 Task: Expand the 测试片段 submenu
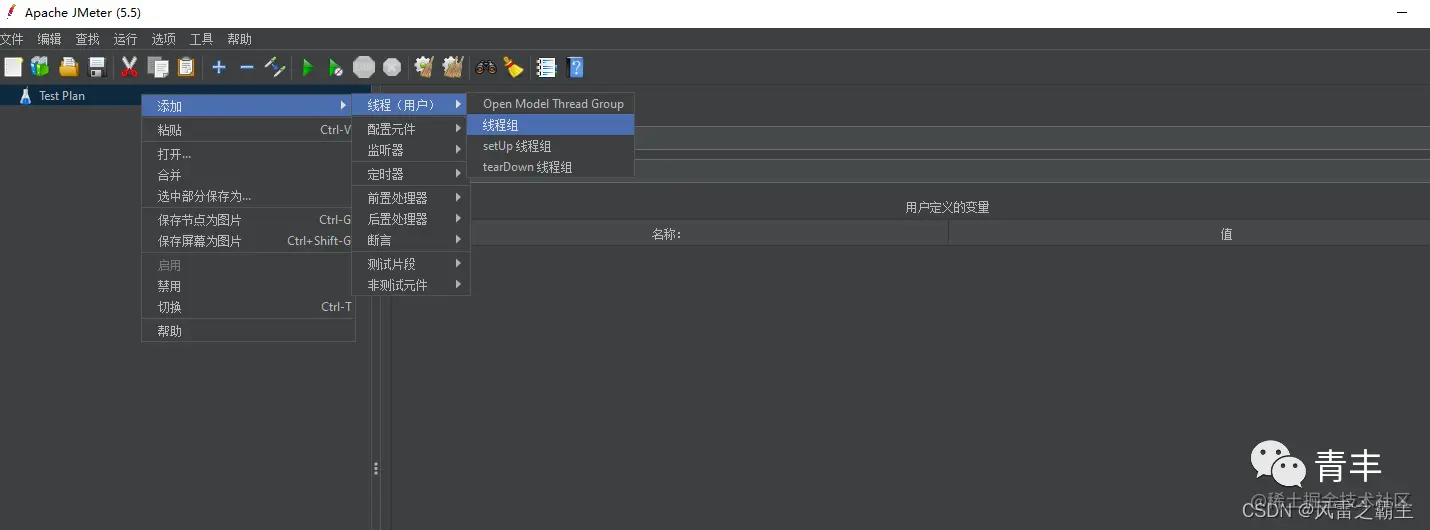(410, 264)
